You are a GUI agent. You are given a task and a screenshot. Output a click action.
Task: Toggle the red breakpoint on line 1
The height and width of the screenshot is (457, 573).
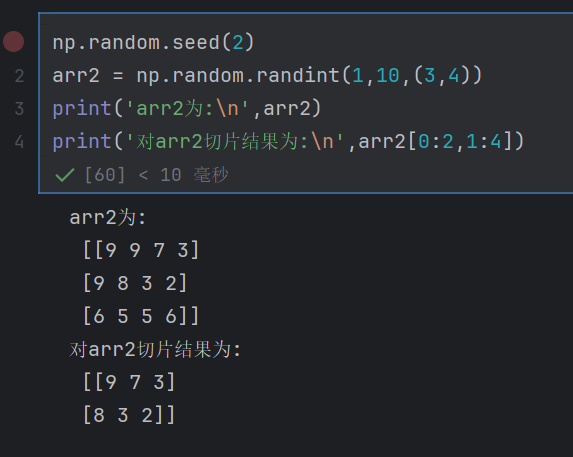(x=14, y=42)
